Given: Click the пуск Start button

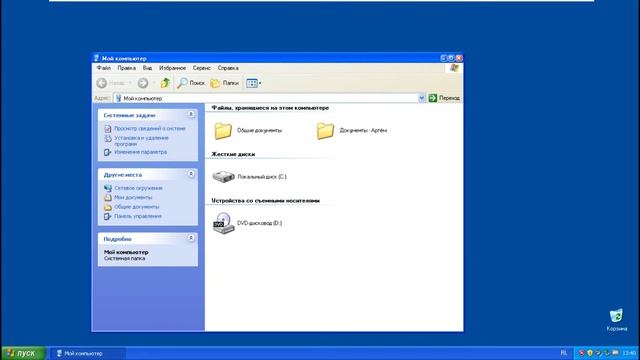Looking at the screenshot, I should coord(23,353).
